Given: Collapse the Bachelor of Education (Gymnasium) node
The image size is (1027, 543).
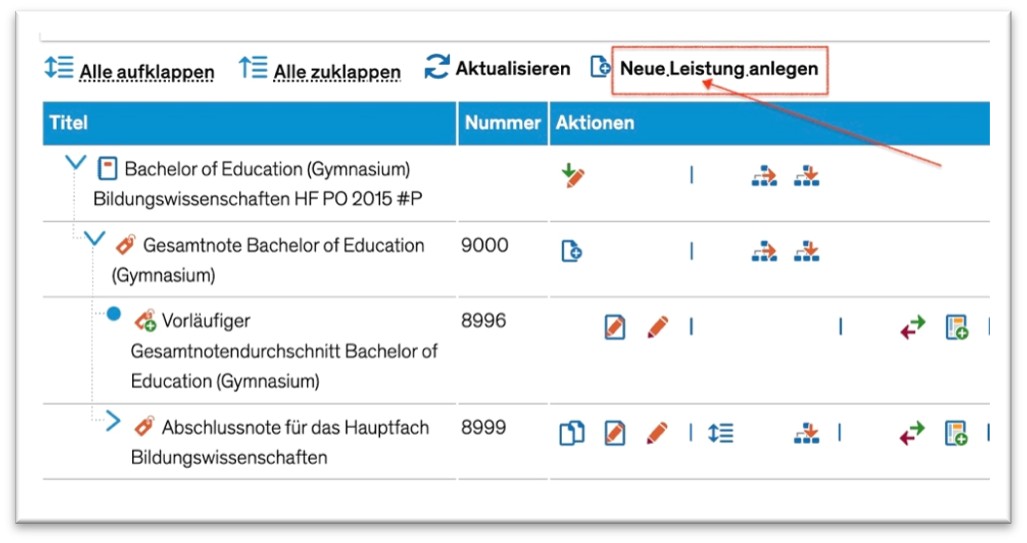Looking at the screenshot, I should point(76,162).
